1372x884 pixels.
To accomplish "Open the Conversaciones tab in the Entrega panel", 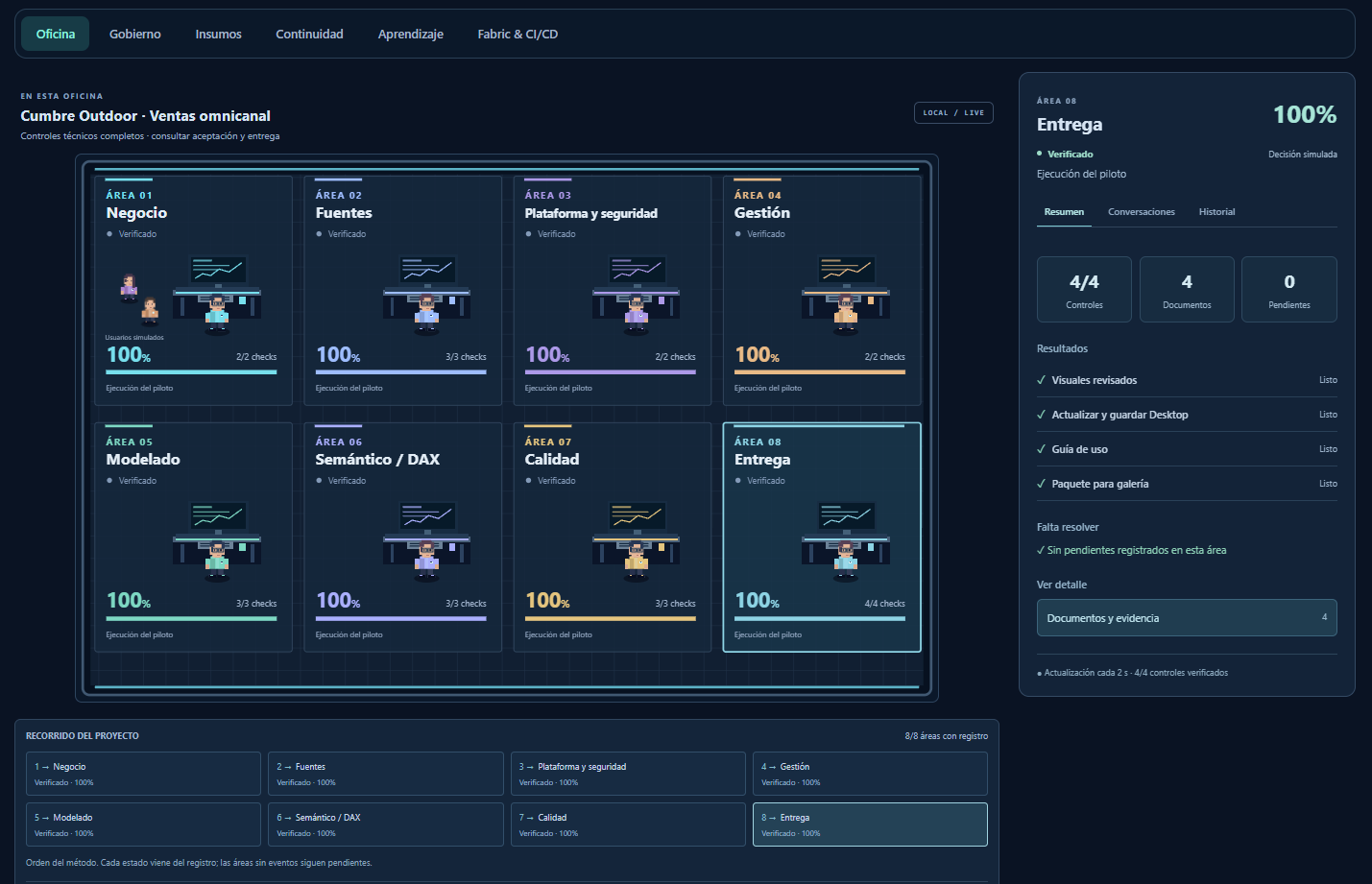I will click(1142, 212).
